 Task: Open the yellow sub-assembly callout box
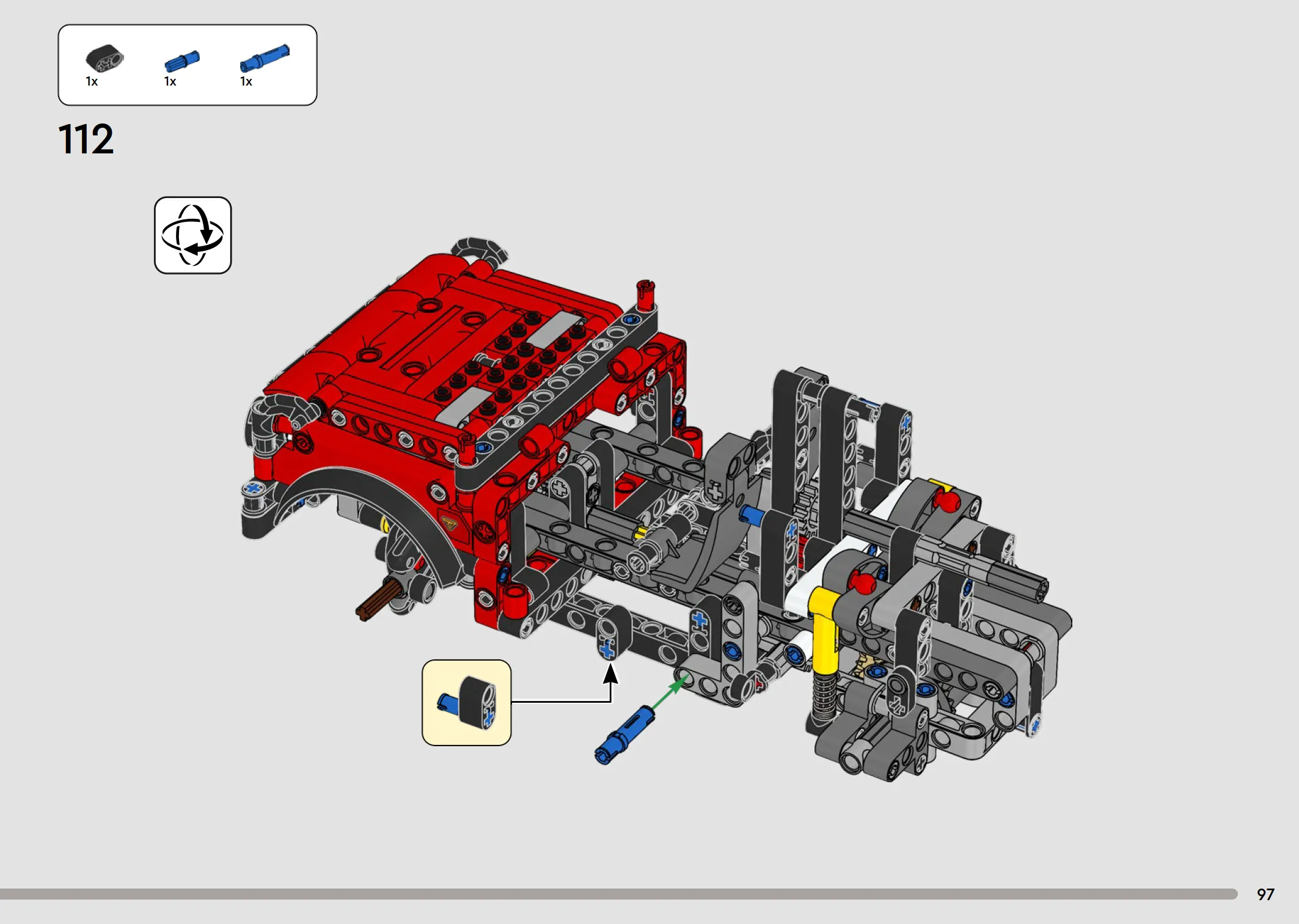click(466, 703)
